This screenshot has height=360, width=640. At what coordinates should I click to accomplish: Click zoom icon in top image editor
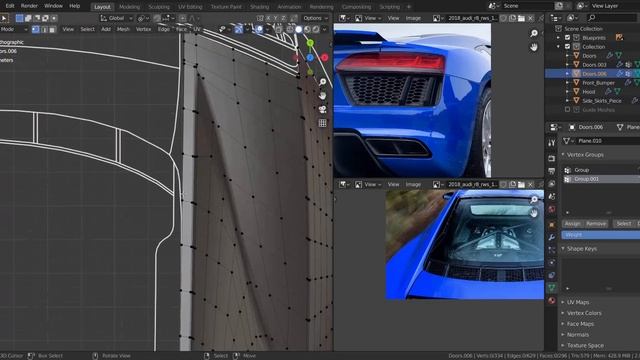tap(534, 33)
